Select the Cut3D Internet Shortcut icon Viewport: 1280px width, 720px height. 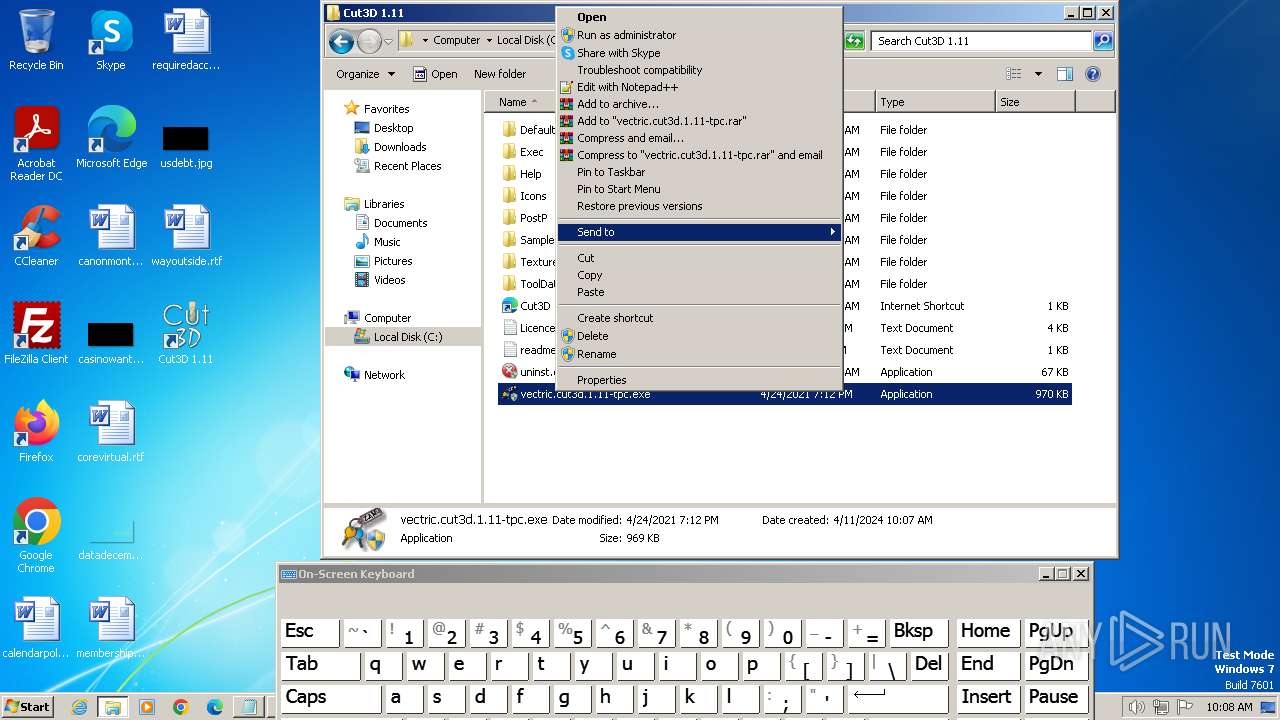tap(510, 306)
